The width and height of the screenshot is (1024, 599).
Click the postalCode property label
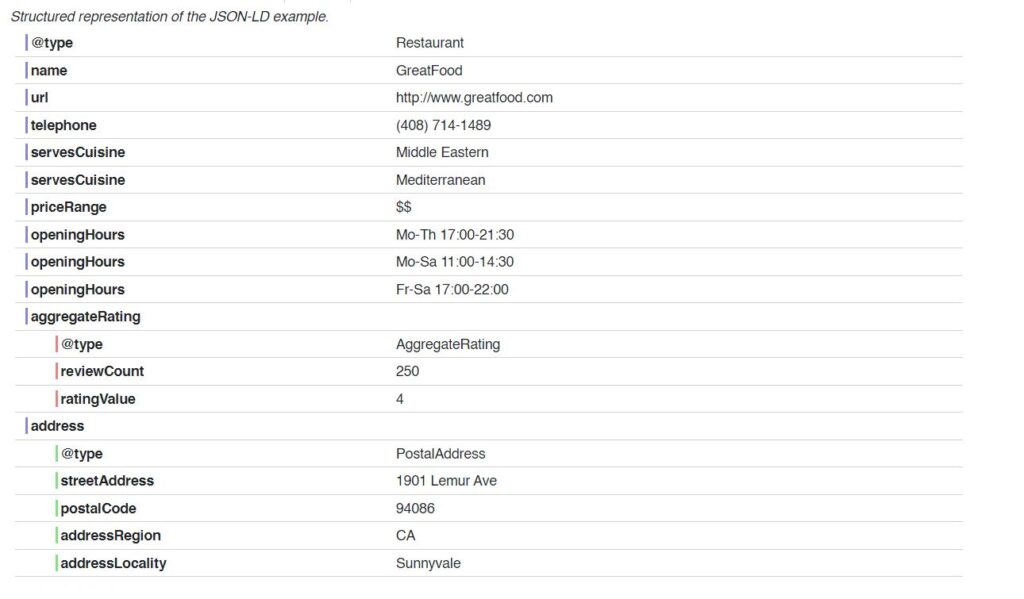pos(98,509)
